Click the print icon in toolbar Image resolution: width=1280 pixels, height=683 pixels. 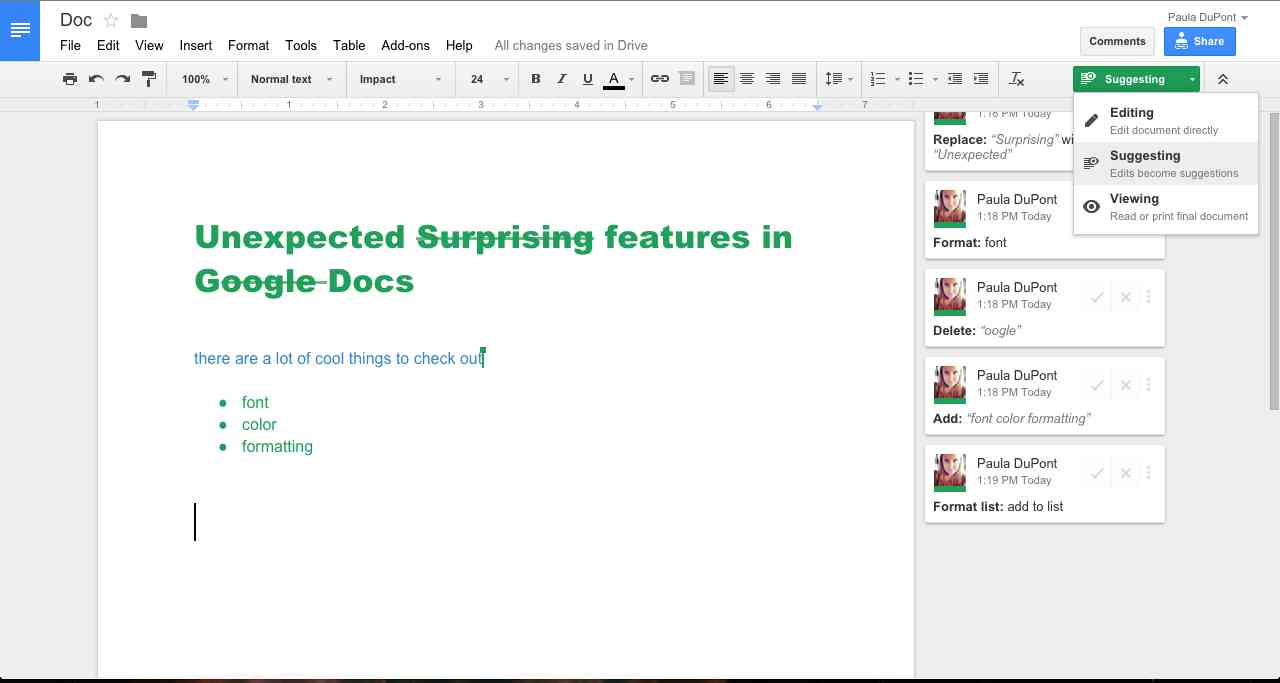click(70, 79)
